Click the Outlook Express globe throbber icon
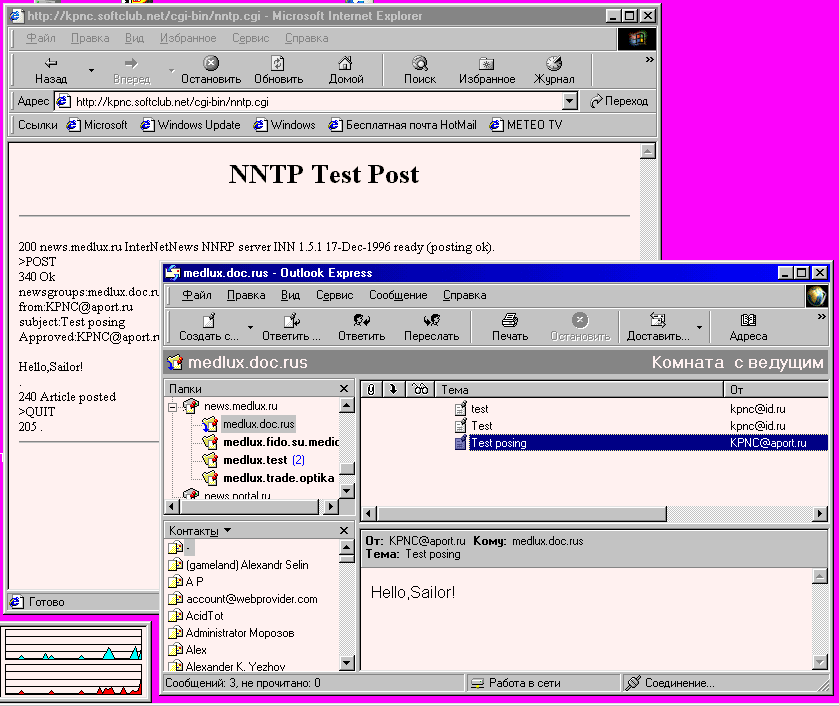The width and height of the screenshot is (839, 706). (817, 295)
